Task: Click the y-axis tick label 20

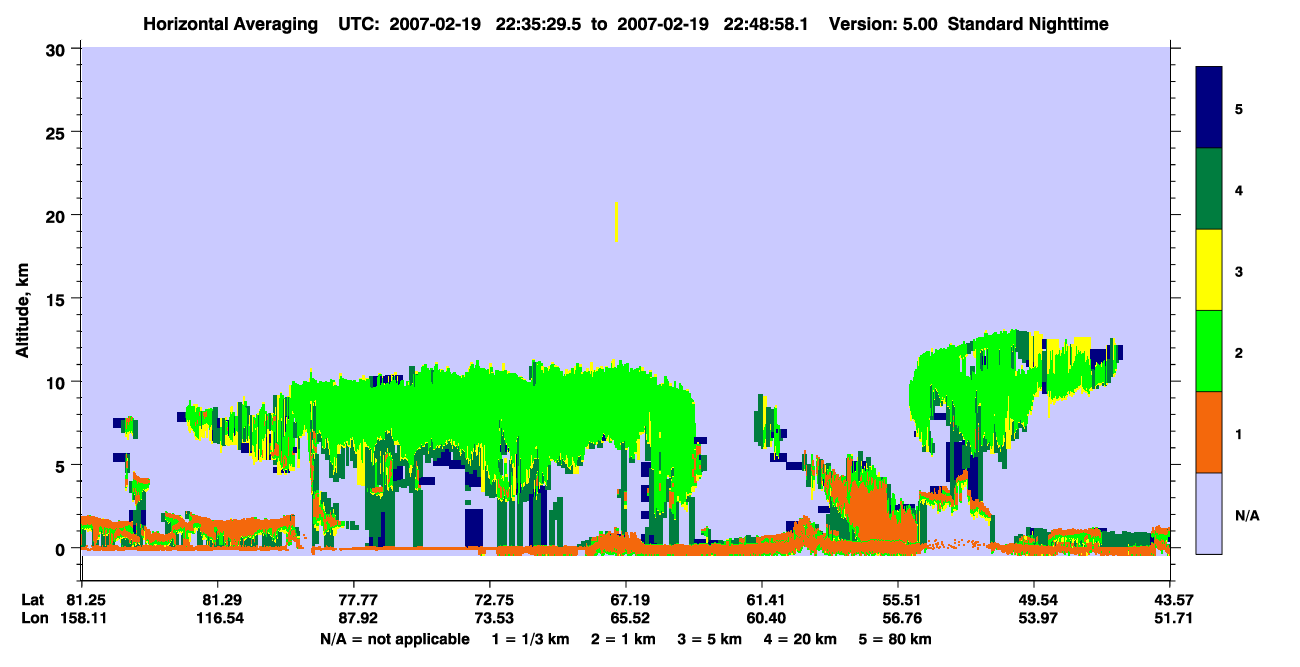Action: tap(58, 215)
